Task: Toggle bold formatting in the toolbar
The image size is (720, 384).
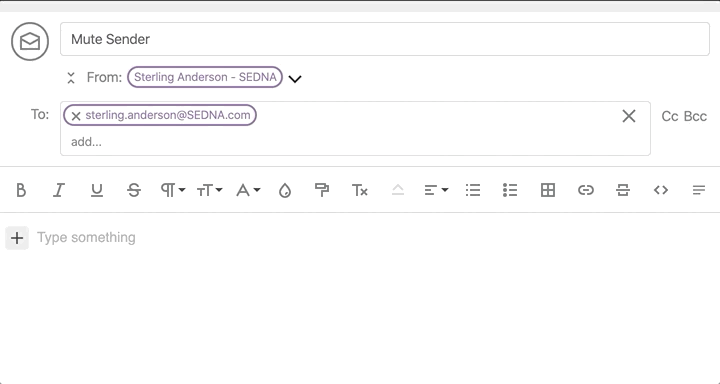Action: point(21,190)
